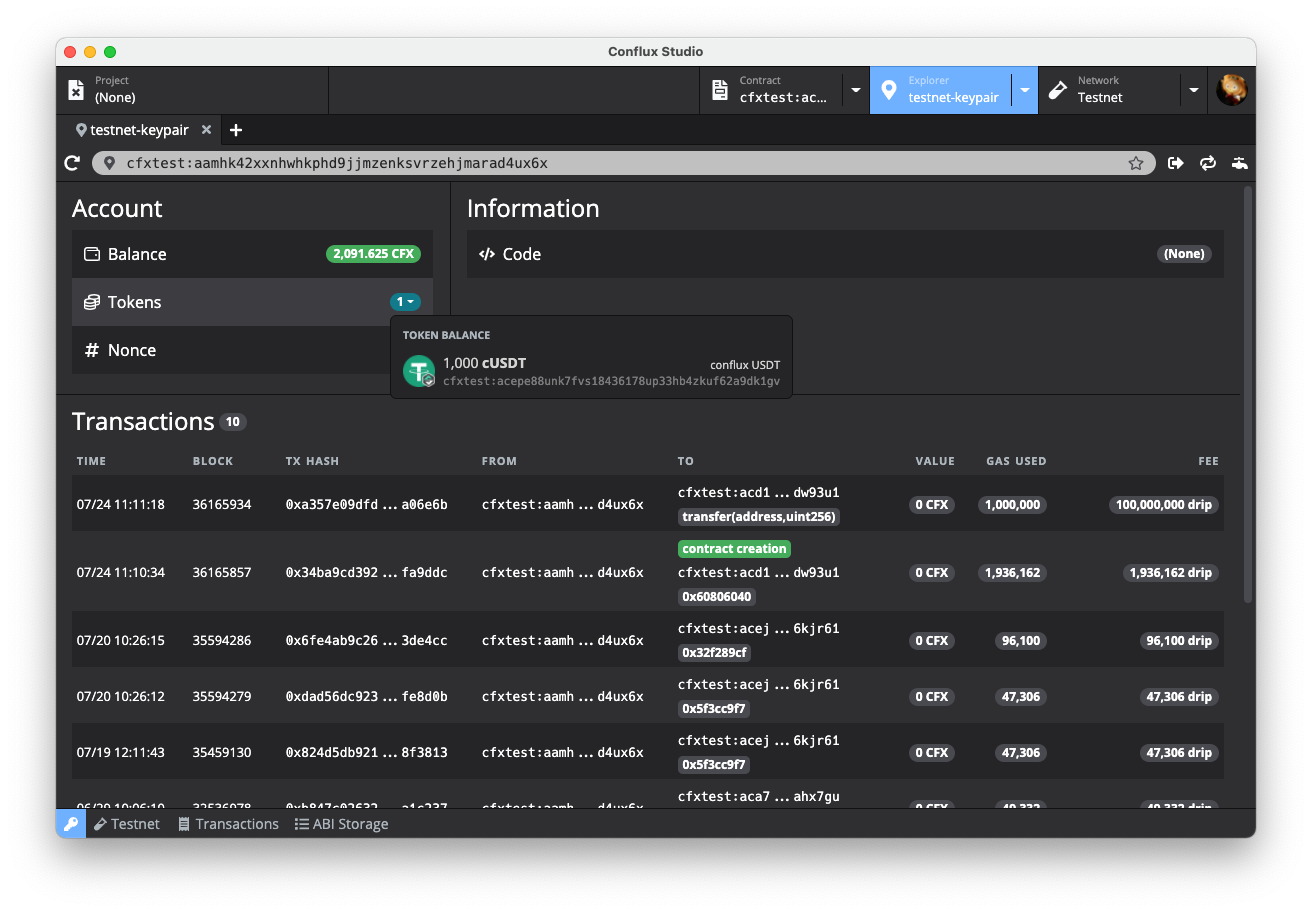Click the Project file icon
1312x912 pixels.
tap(76, 90)
